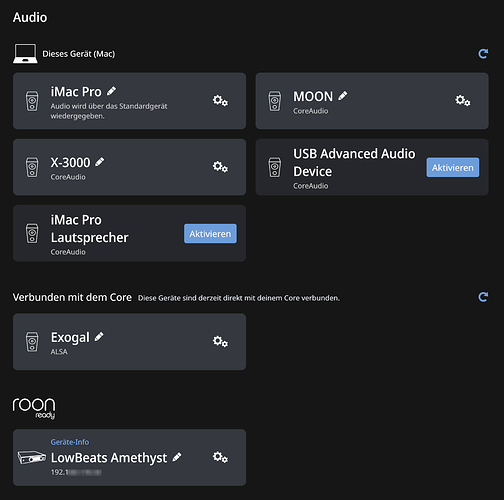The width and height of the screenshot is (504, 500).
Task: Select the MOON speaker icon
Action: 275,101
